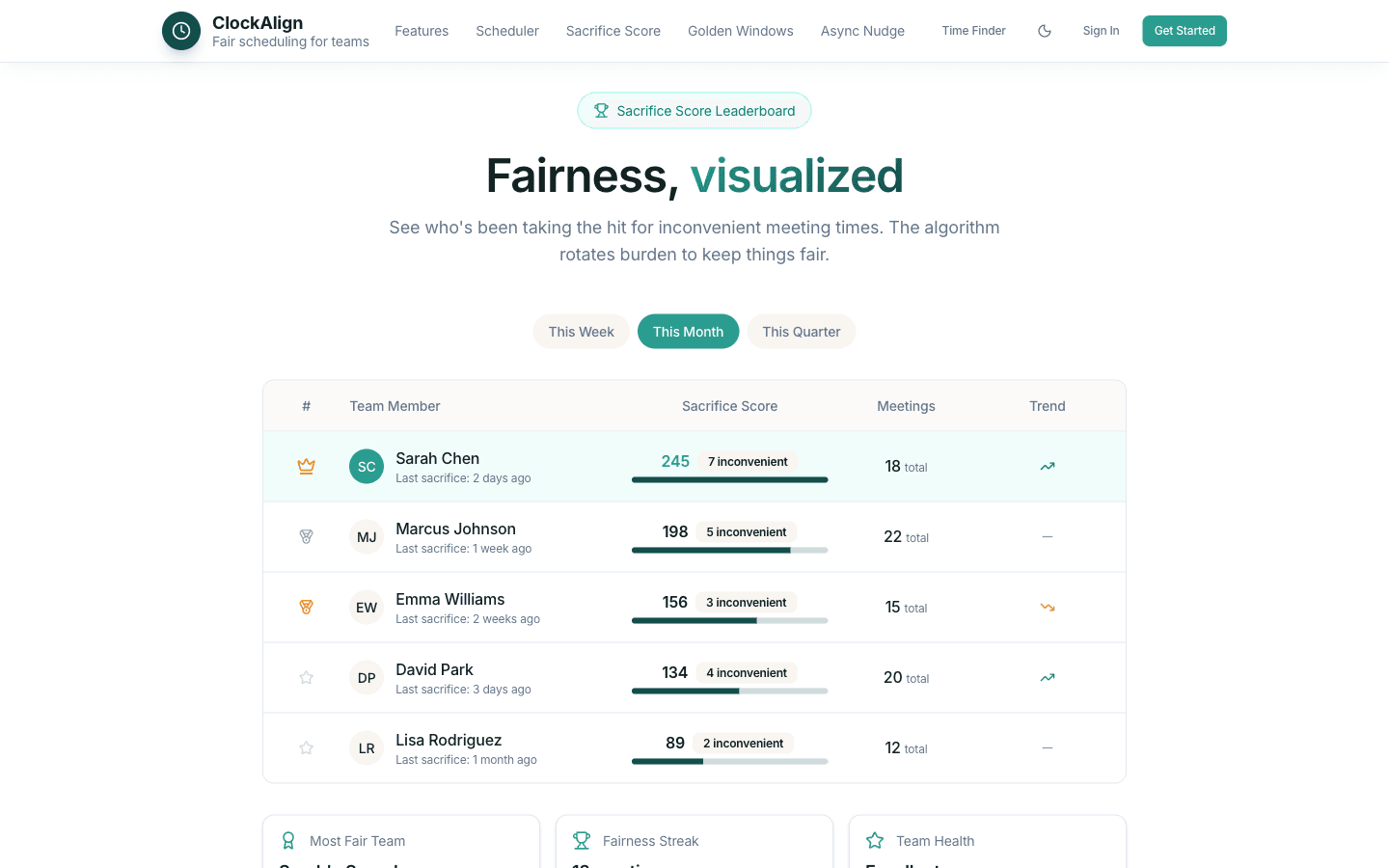Screen dimensions: 1389x868
Task: Click the star toggle next to David Park
Action: click(x=306, y=677)
